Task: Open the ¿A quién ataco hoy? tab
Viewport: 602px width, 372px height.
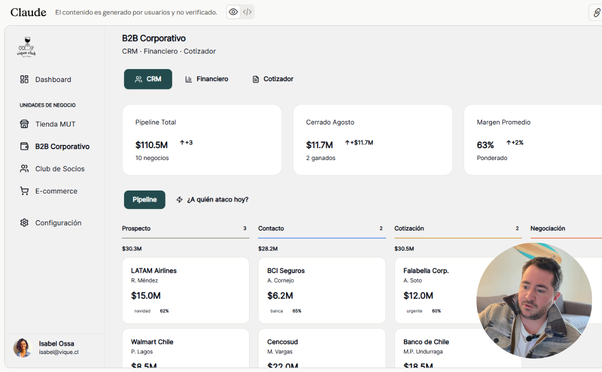Action: point(212,200)
